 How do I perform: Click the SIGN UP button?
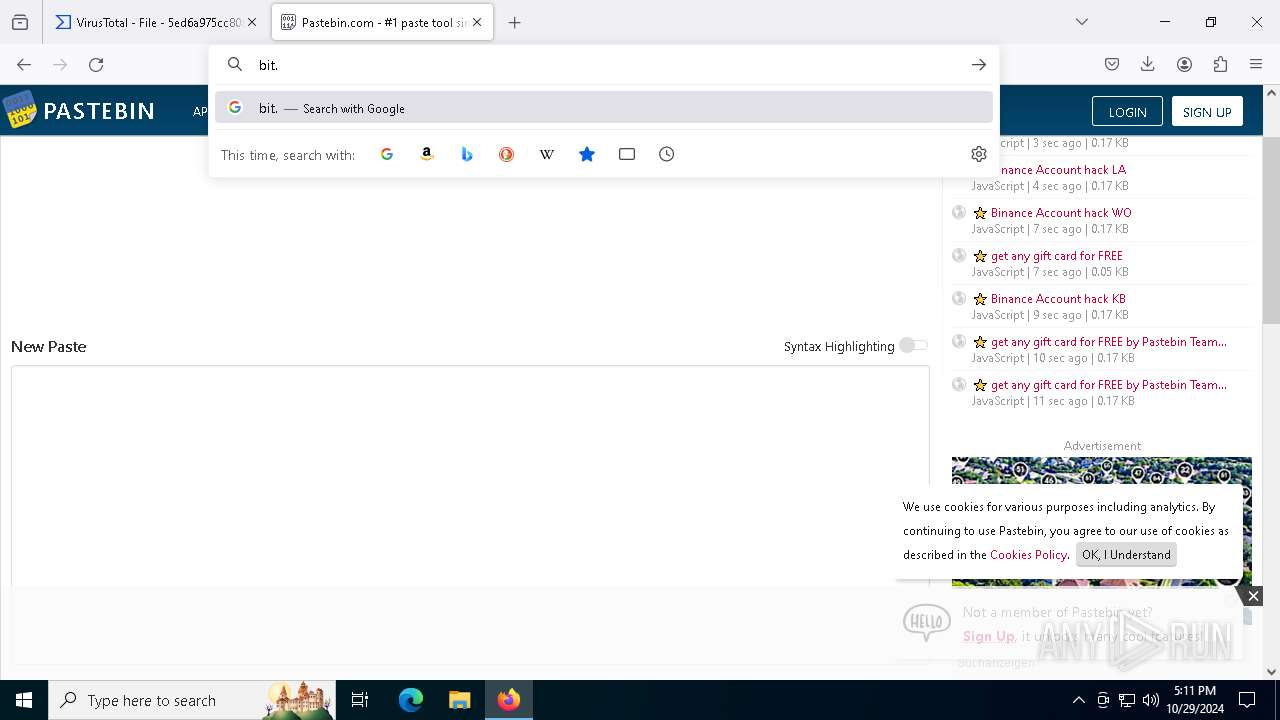pyautogui.click(x=1207, y=112)
